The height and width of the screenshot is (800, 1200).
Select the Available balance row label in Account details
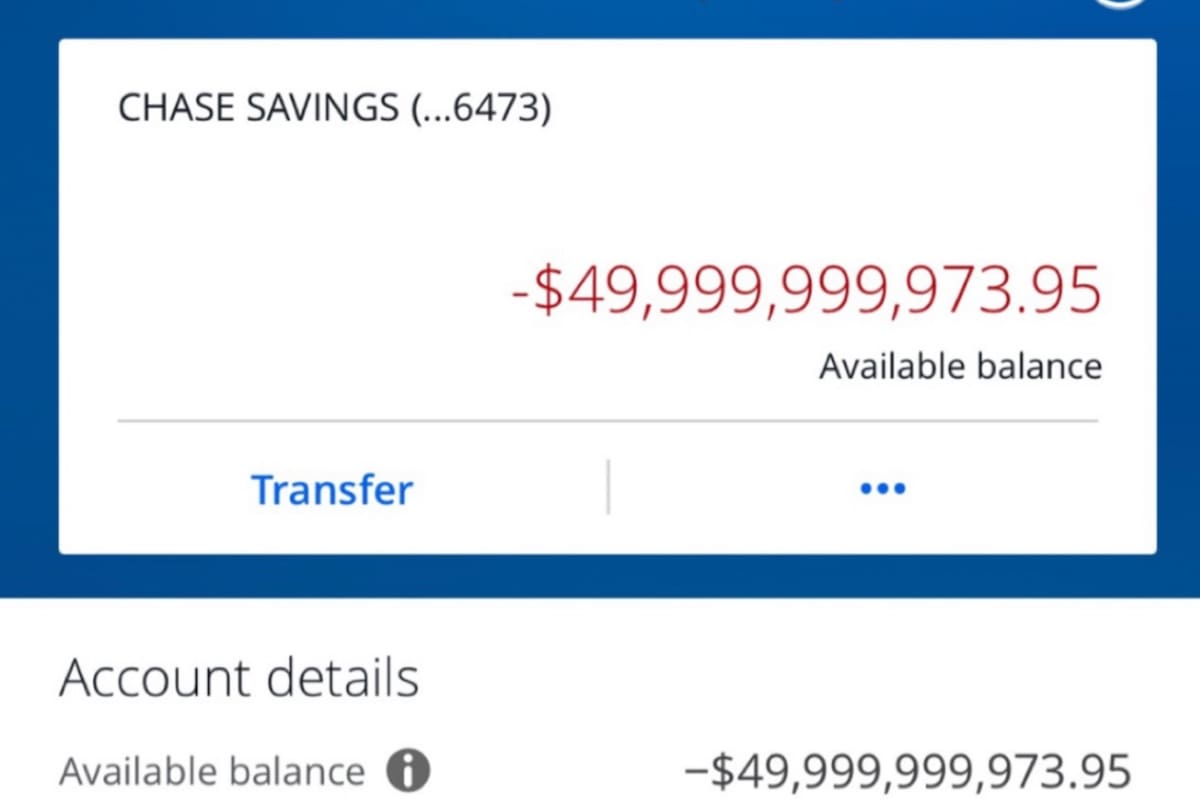[x=212, y=771]
